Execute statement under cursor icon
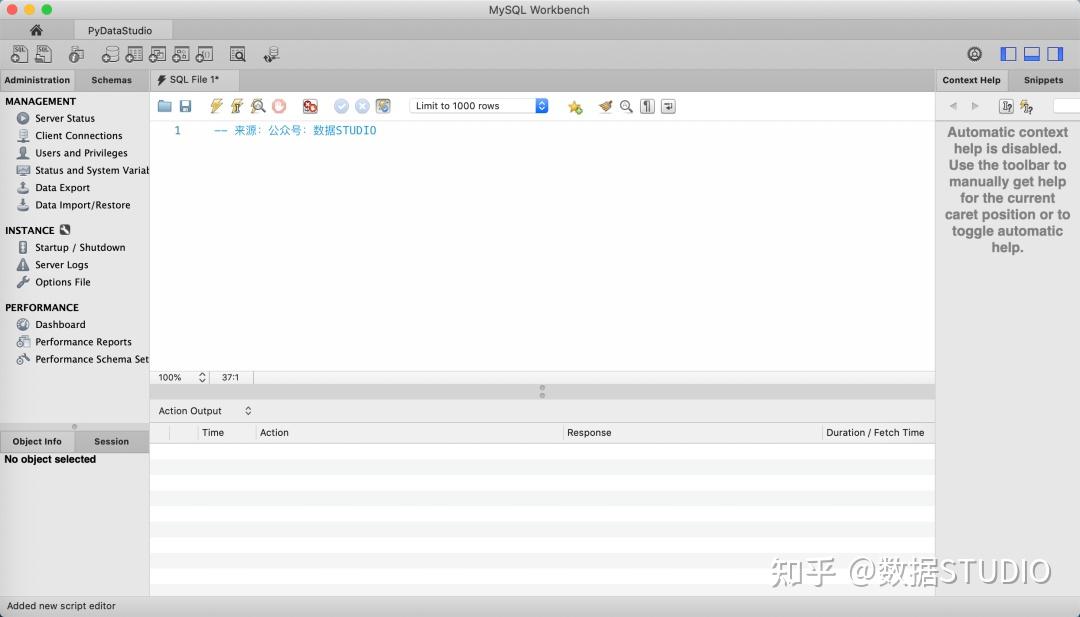Image resolution: width=1080 pixels, height=617 pixels. (237, 106)
